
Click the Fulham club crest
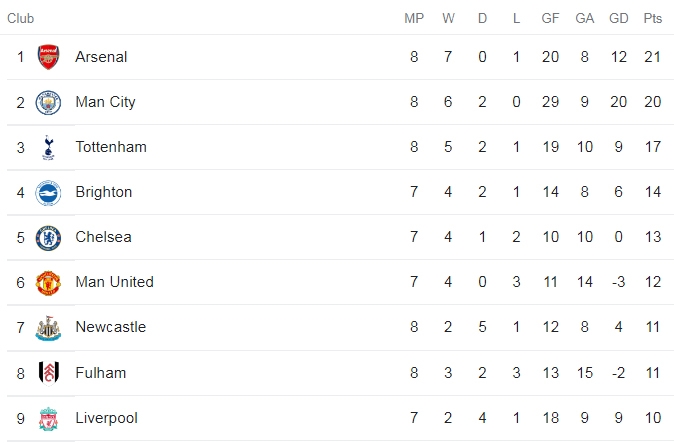[48, 372]
